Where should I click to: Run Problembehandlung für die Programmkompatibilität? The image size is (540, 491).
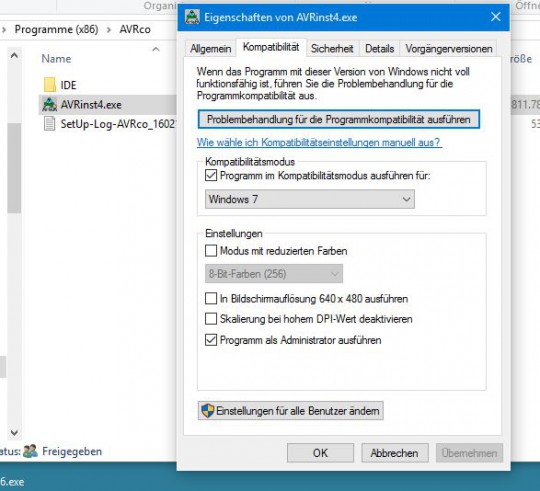[339, 119]
